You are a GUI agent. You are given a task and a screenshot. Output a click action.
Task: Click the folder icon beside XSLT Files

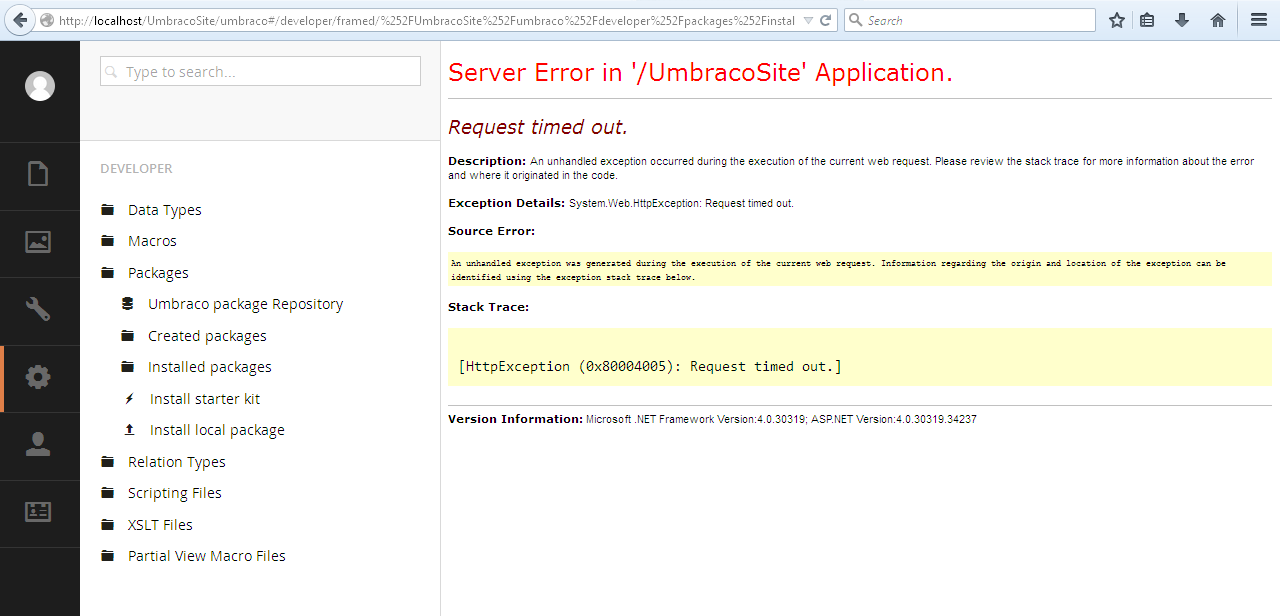pyautogui.click(x=108, y=524)
